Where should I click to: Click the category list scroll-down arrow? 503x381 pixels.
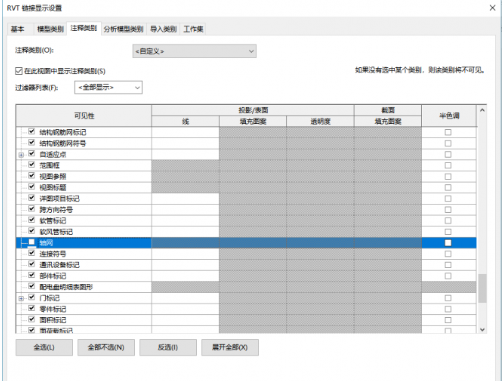[482, 329]
